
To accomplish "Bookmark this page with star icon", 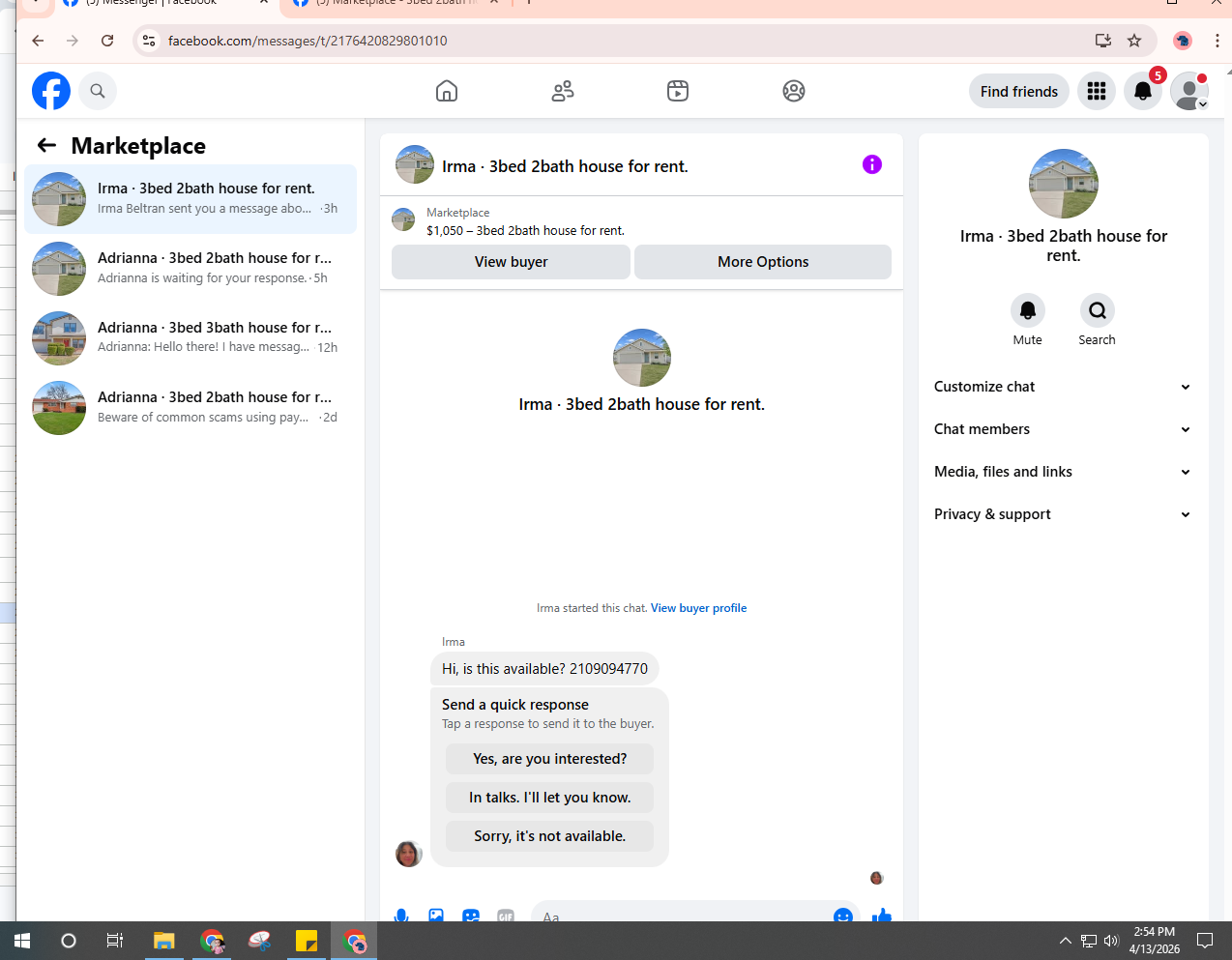I will click(x=1134, y=41).
